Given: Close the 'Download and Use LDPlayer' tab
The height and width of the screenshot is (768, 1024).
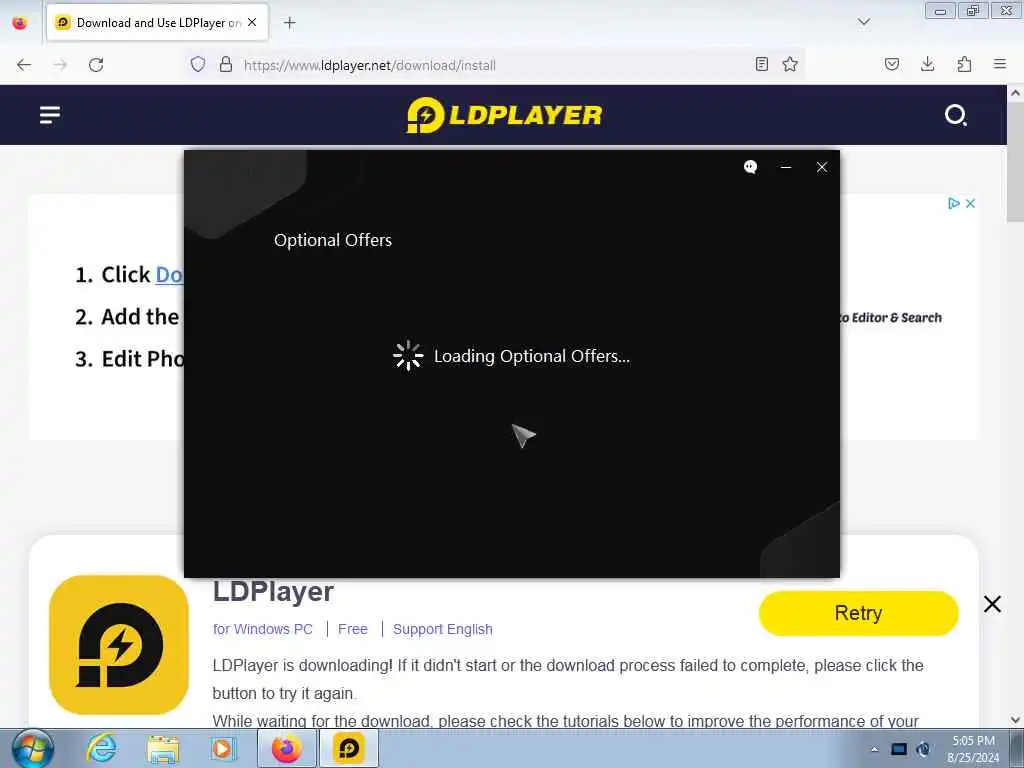Looking at the screenshot, I should click(252, 22).
